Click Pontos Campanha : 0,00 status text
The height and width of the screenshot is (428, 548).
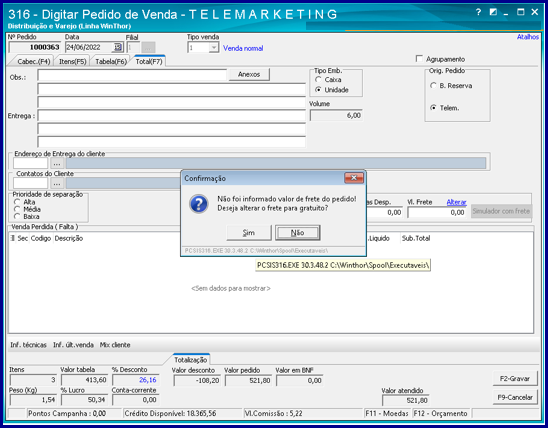pyautogui.click(x=67, y=414)
